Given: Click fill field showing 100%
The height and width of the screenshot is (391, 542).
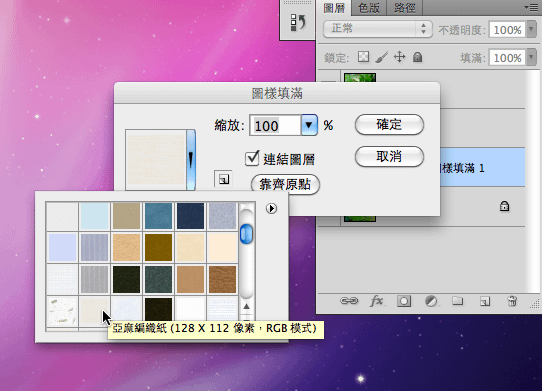Looking at the screenshot, I should coord(507,57).
